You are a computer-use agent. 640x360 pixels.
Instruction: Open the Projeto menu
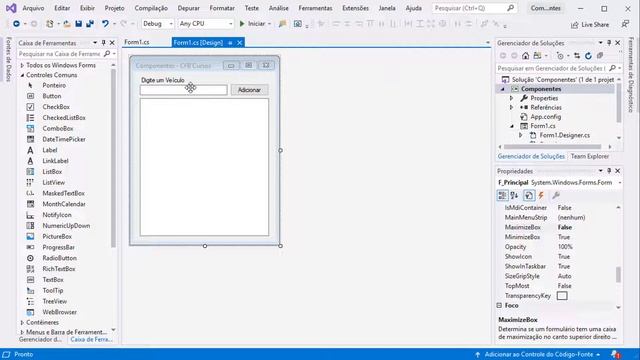[x=114, y=8]
